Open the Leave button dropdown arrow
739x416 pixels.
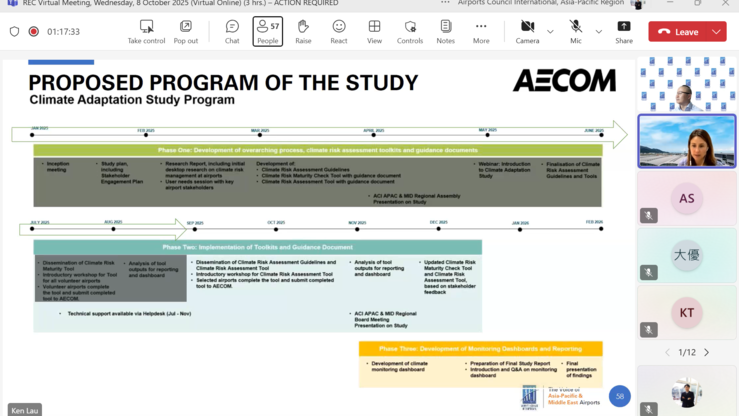[716, 32]
